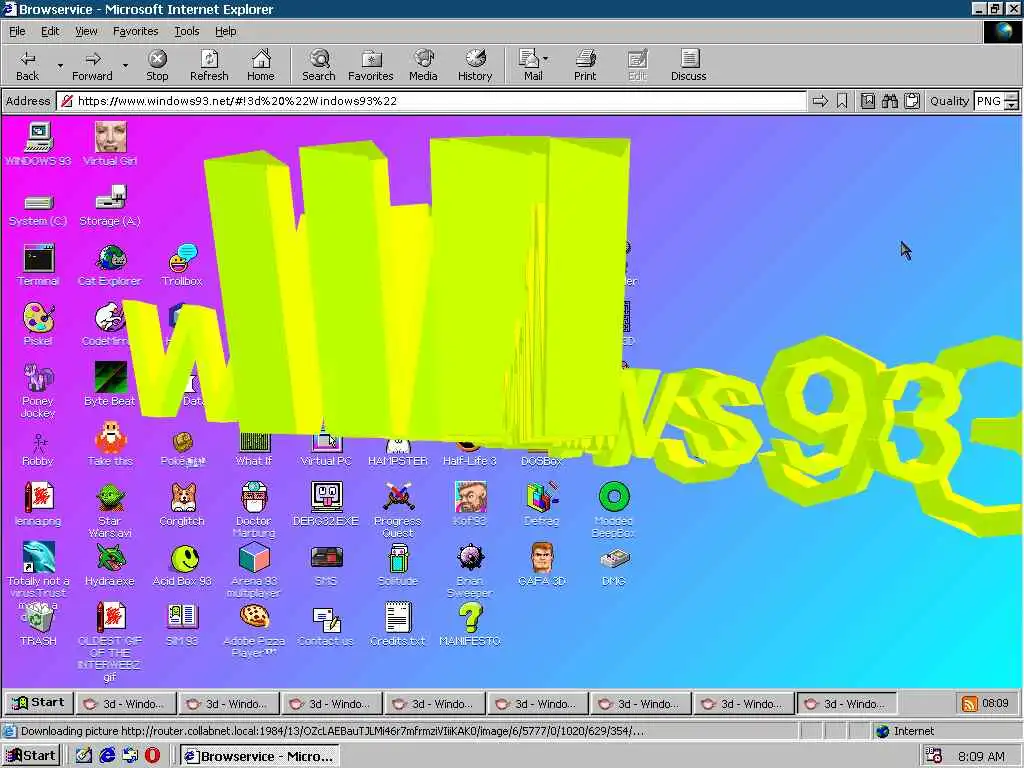Open the Search toolbar button
The width and height of the screenshot is (1024, 768).
(x=319, y=65)
